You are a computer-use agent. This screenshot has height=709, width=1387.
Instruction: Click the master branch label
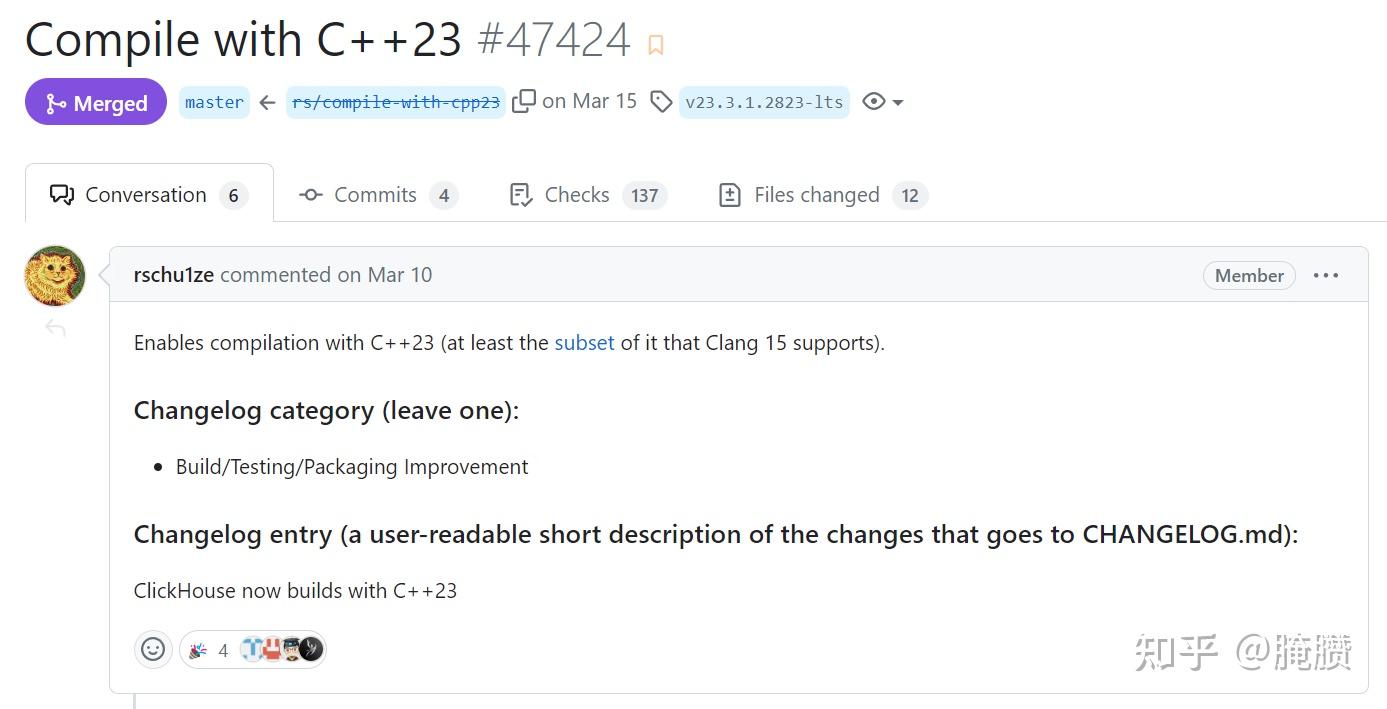[214, 101]
